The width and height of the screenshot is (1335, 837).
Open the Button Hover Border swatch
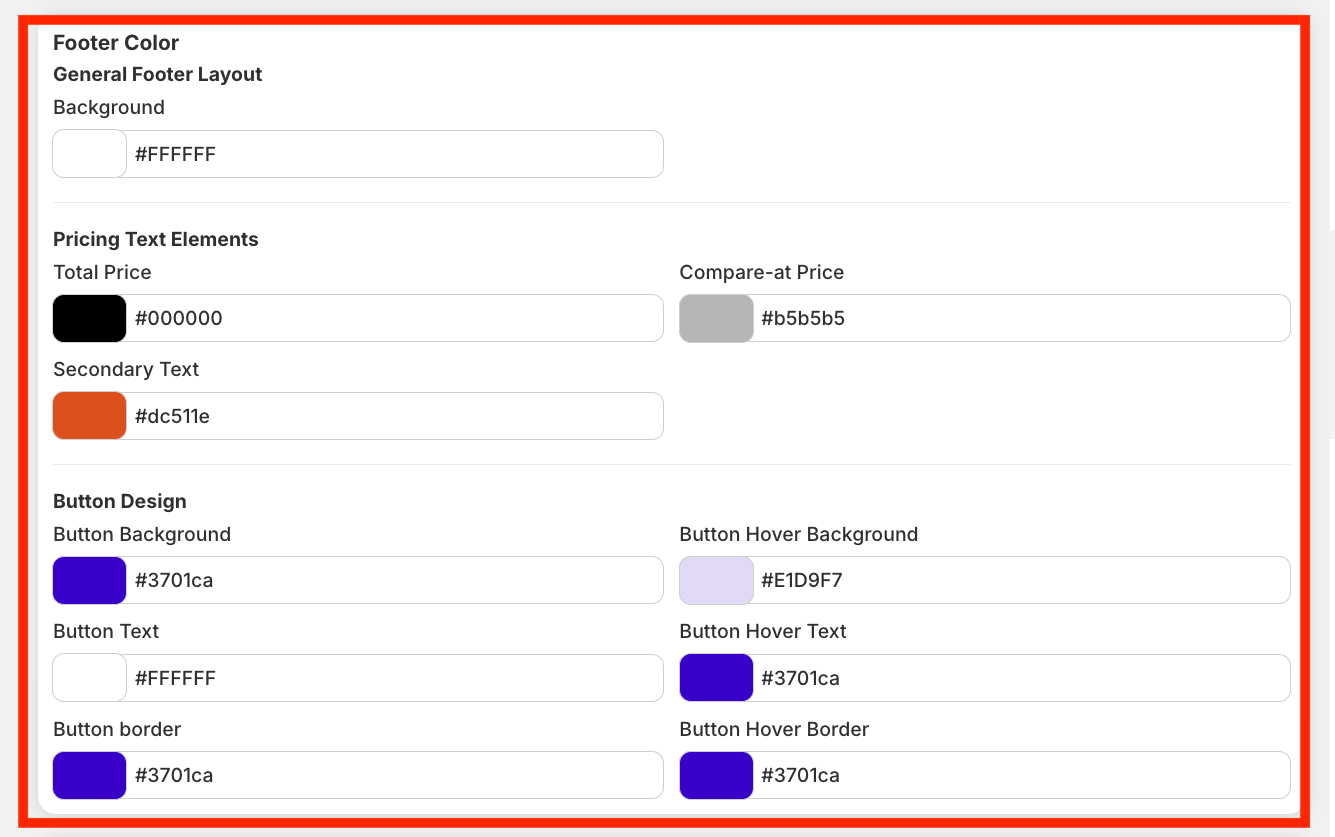click(716, 775)
